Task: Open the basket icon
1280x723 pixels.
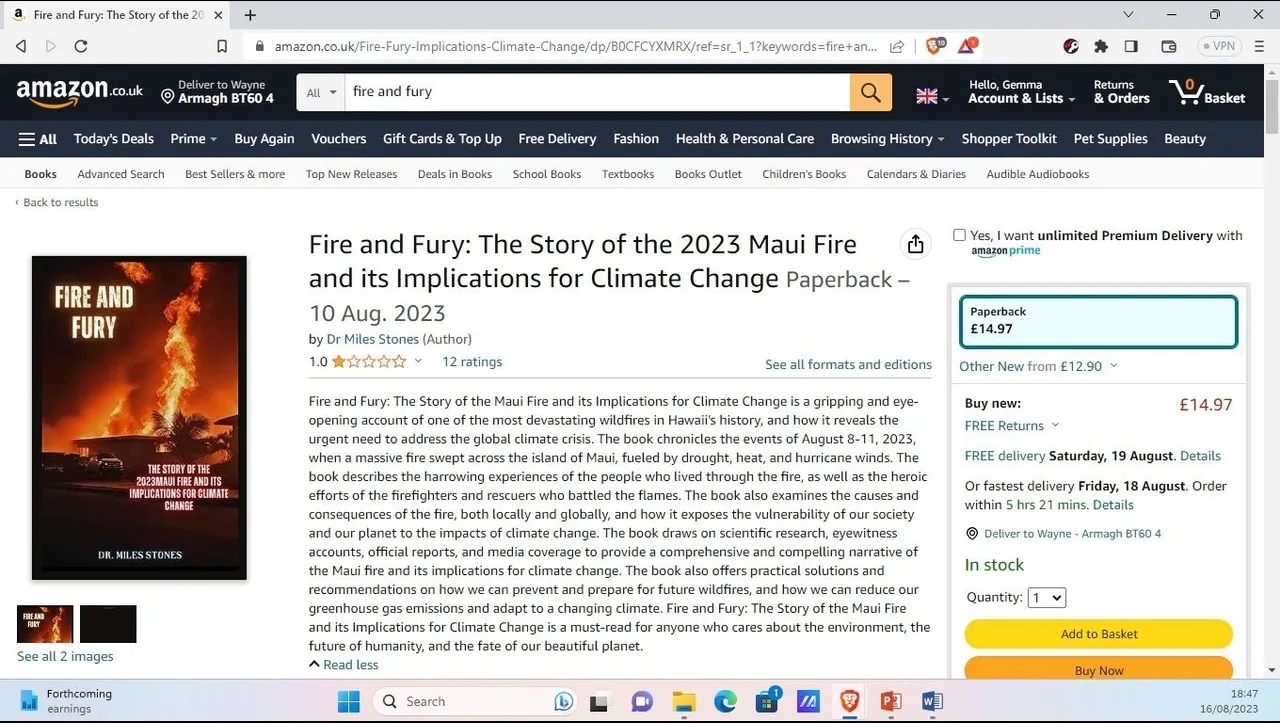Action: (x=1207, y=92)
